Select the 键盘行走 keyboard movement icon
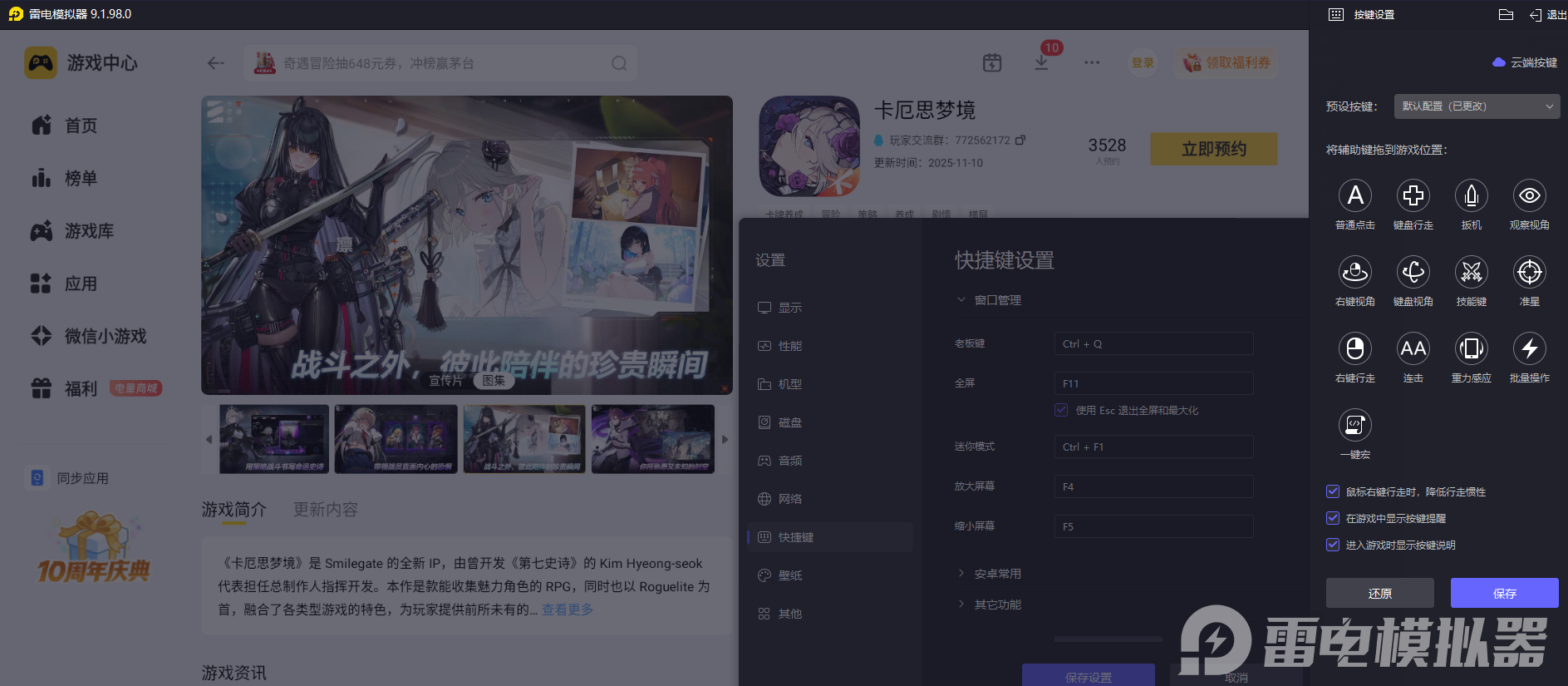 (x=1413, y=196)
